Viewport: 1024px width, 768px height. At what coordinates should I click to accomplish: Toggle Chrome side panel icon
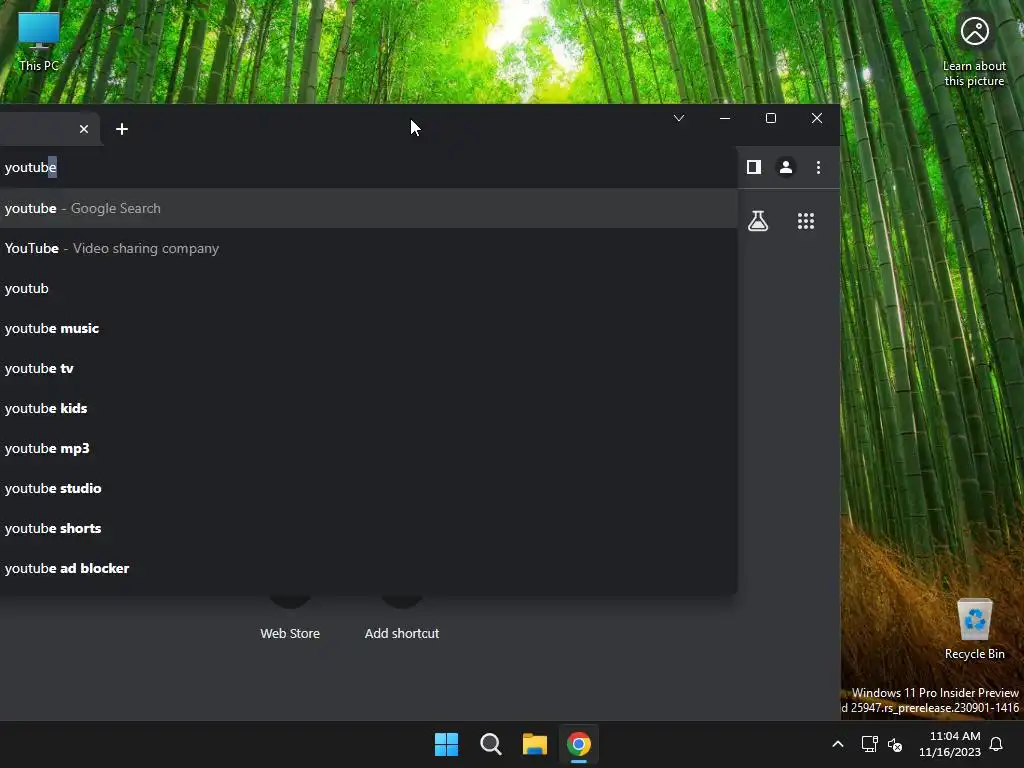point(754,167)
